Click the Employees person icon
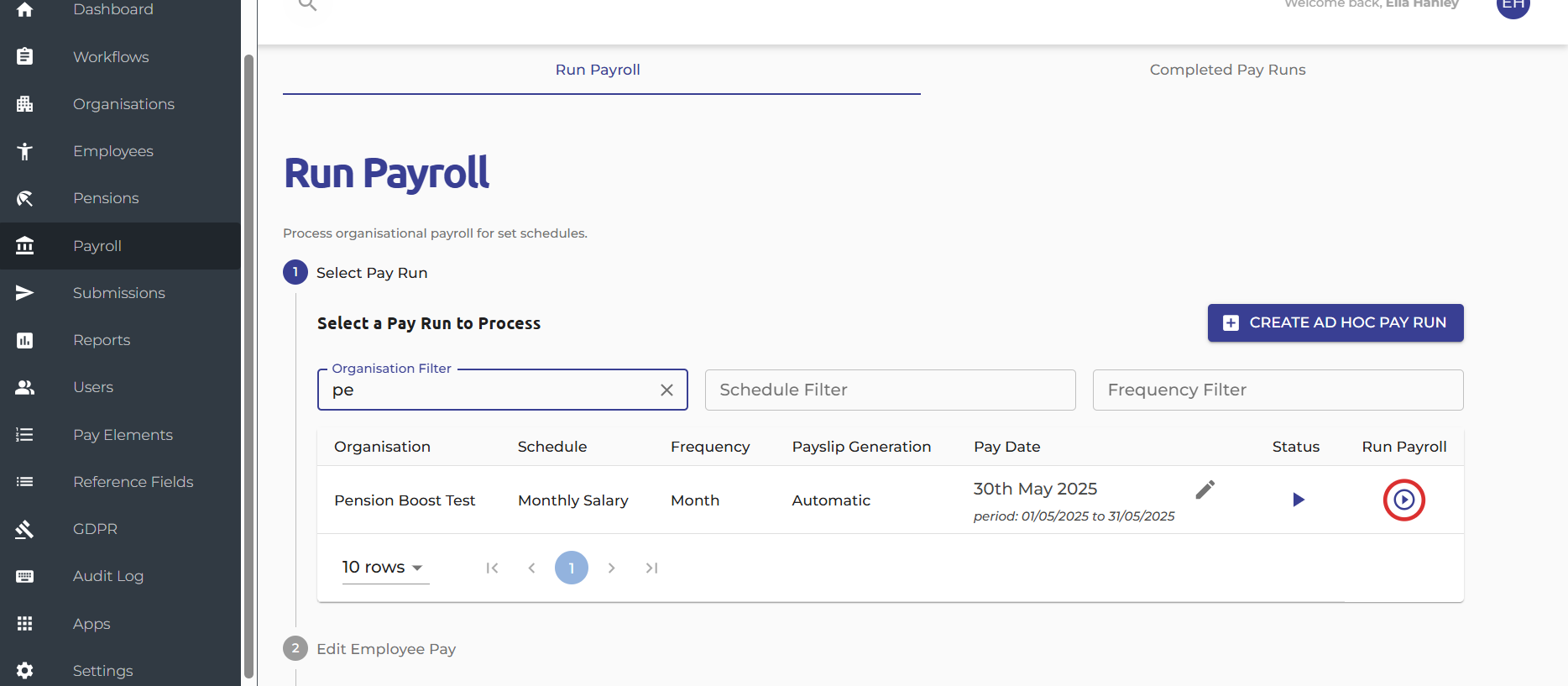The width and height of the screenshot is (1568, 686). point(25,151)
